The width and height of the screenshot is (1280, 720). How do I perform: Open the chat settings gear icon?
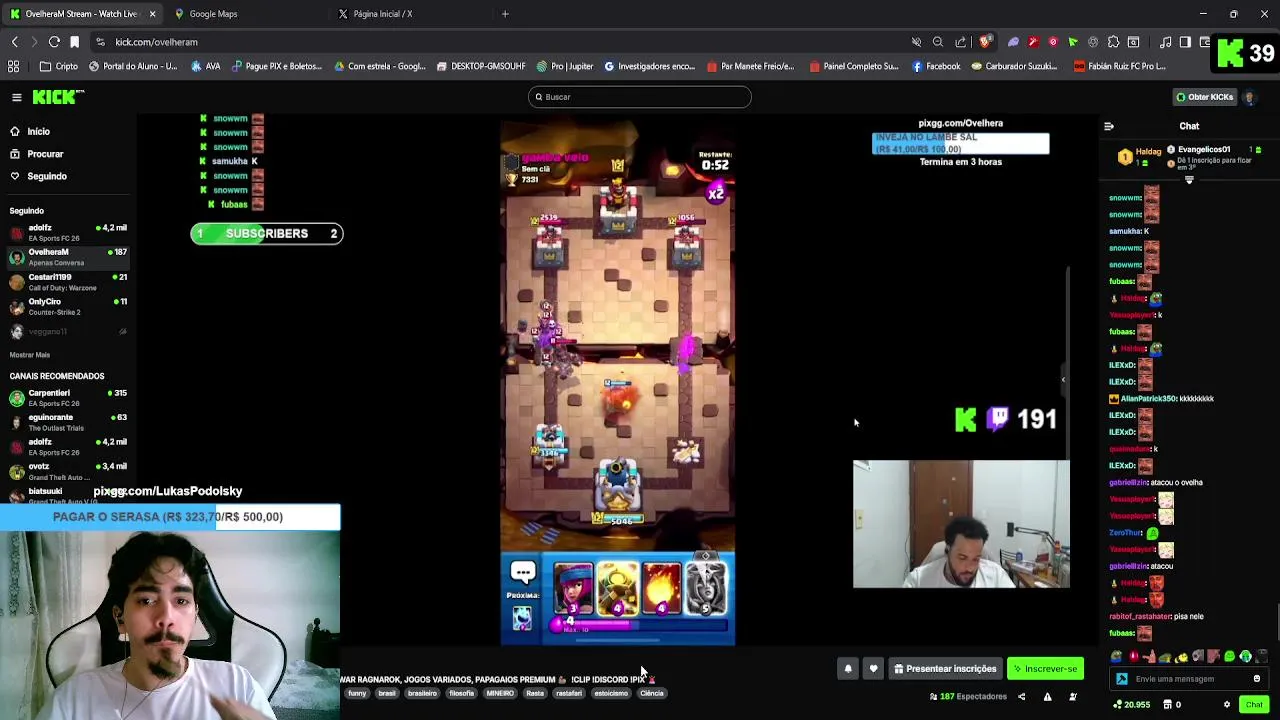(1227, 705)
